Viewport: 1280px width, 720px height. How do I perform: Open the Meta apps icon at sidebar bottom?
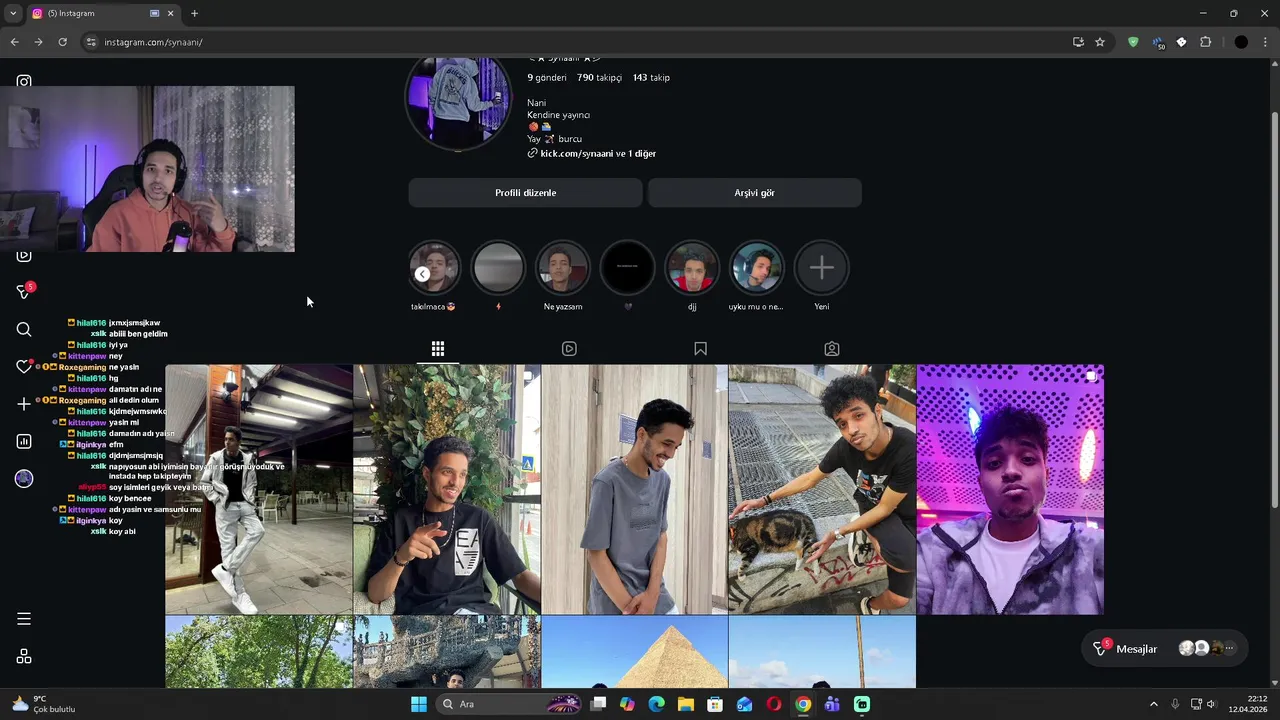coord(24,657)
